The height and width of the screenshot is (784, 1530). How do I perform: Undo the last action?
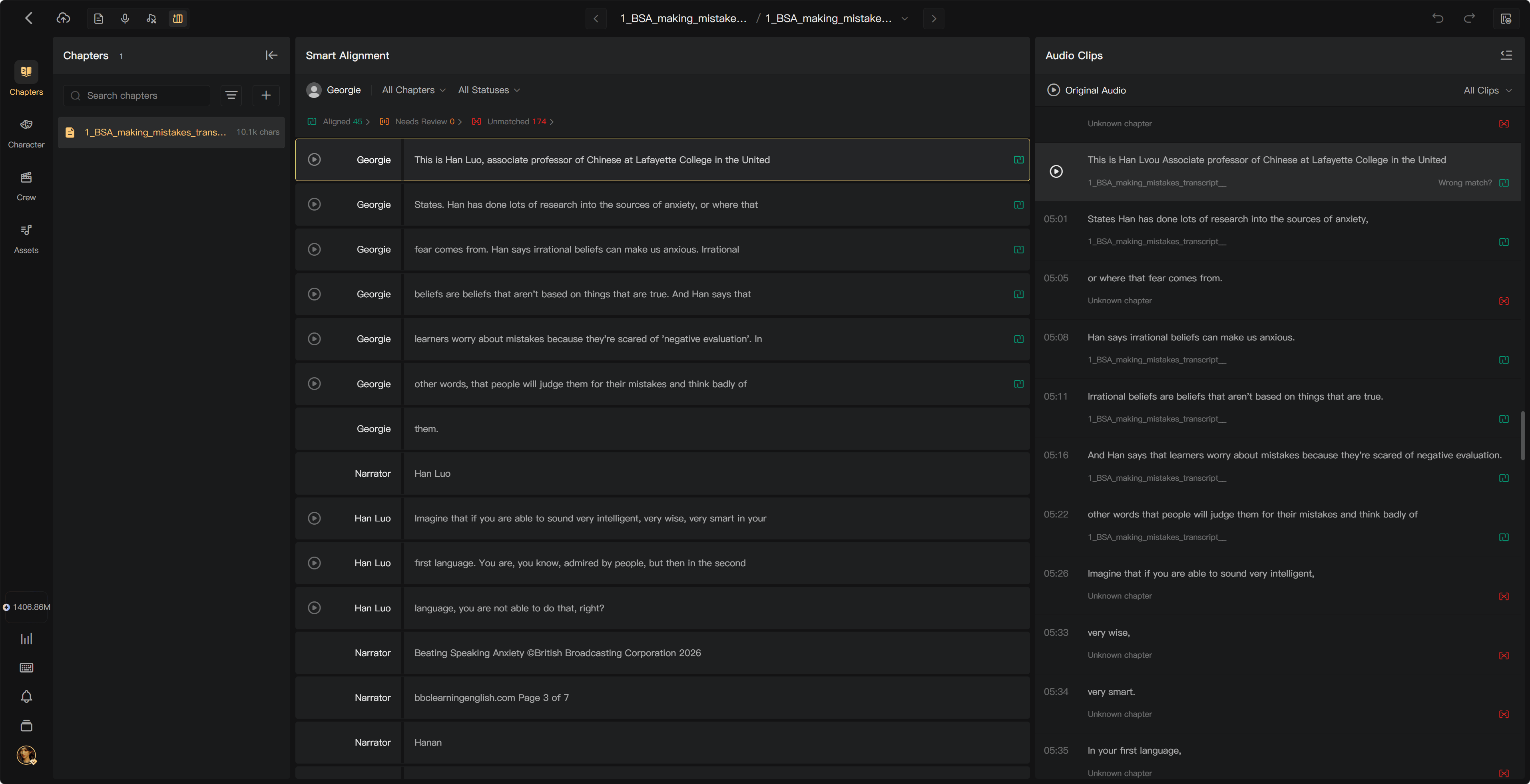coord(1437,18)
